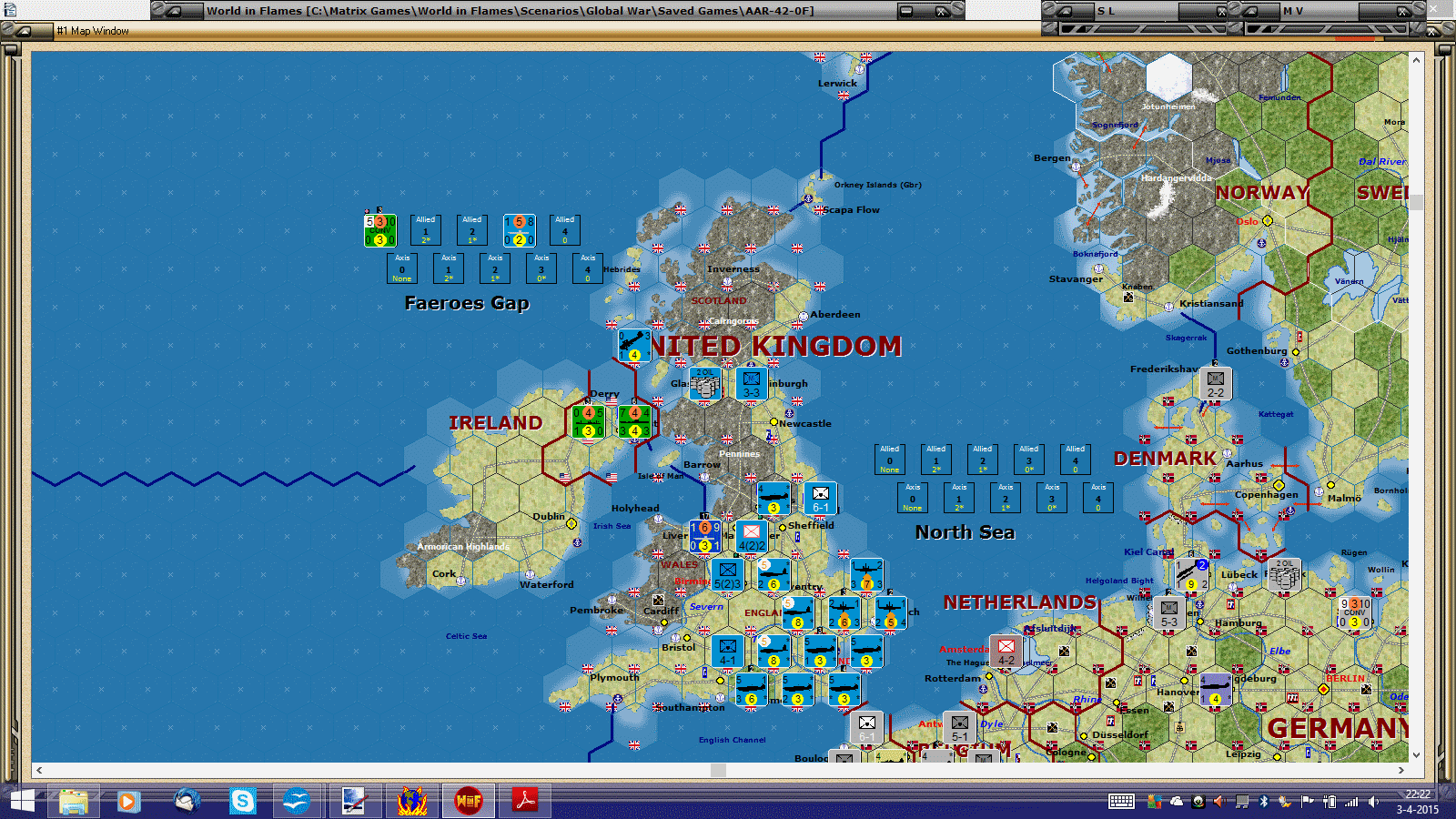Click the system tray volume icon
1456x819 pixels.
click(1373, 802)
